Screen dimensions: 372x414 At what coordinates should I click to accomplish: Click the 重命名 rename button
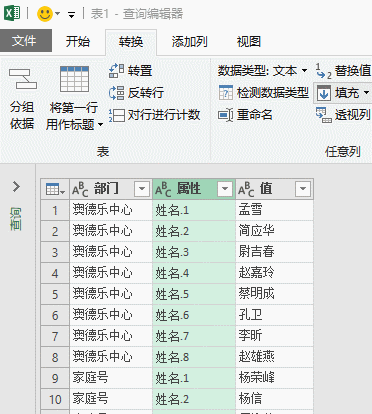(245, 115)
